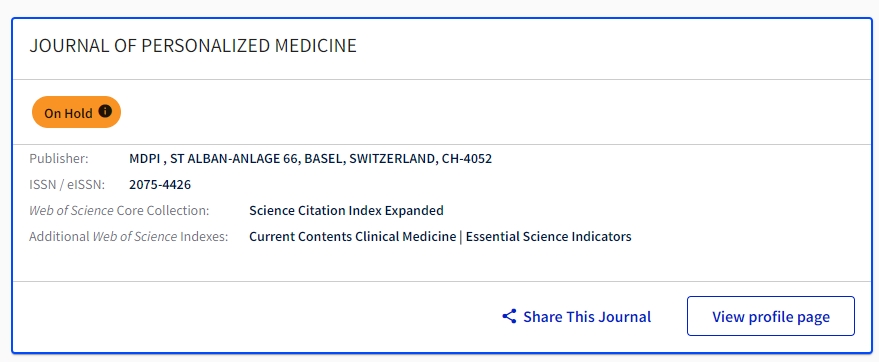Screen dimensions: 879x362
Task: Click the MDPI publisher name
Action: [x=145, y=159]
